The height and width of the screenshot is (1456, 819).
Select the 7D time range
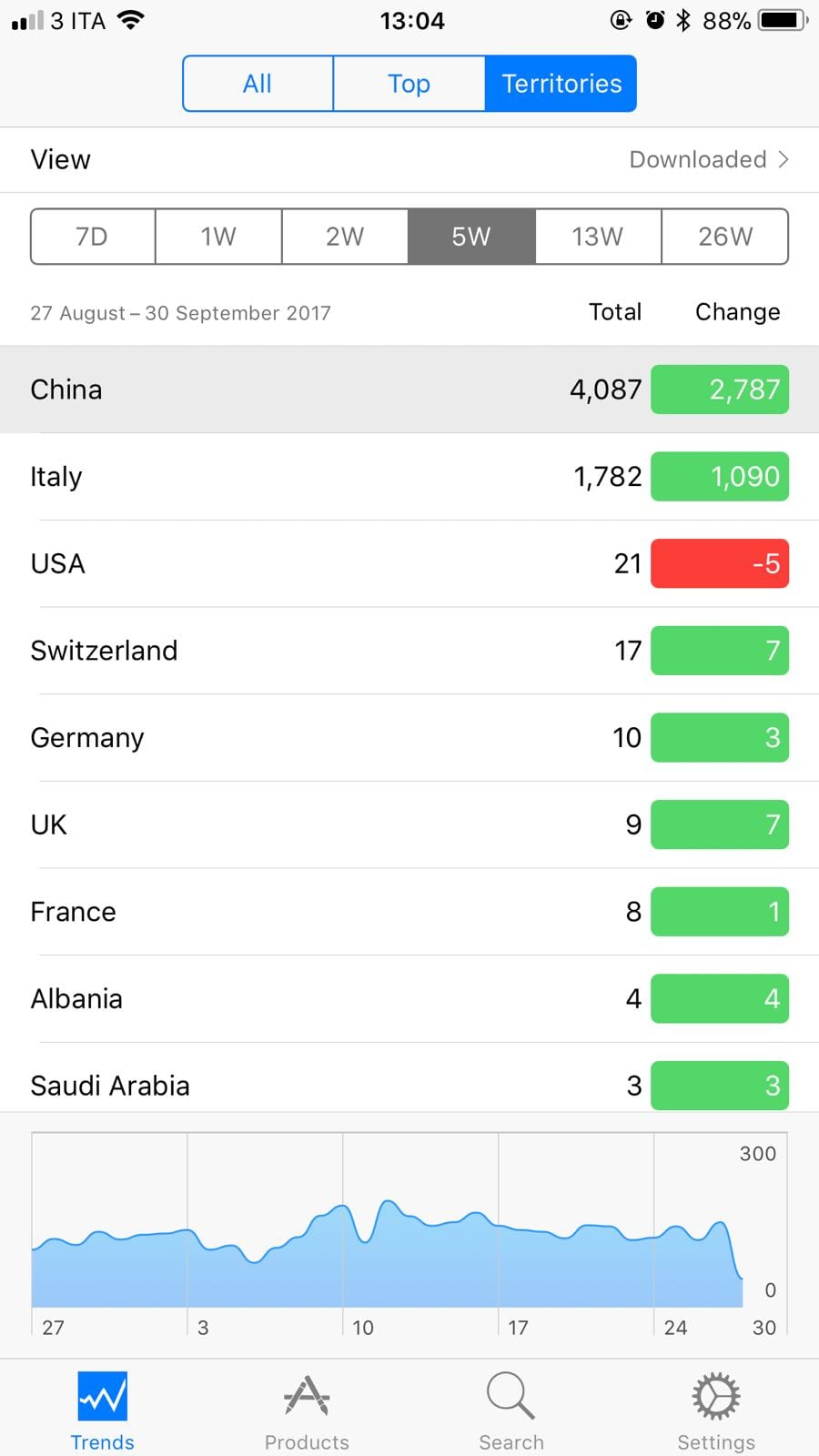click(92, 237)
